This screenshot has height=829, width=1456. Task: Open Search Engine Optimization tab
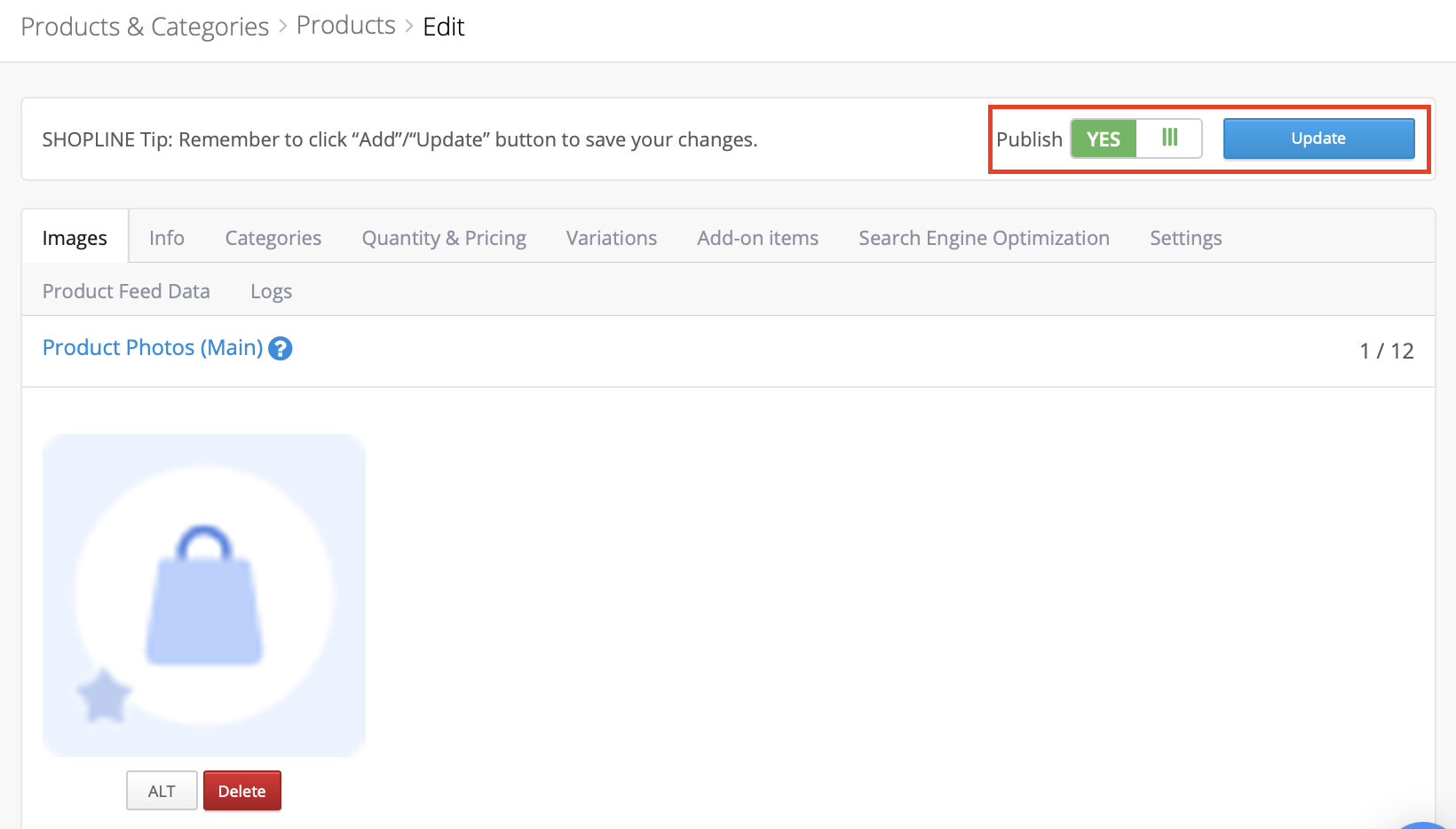click(x=984, y=238)
